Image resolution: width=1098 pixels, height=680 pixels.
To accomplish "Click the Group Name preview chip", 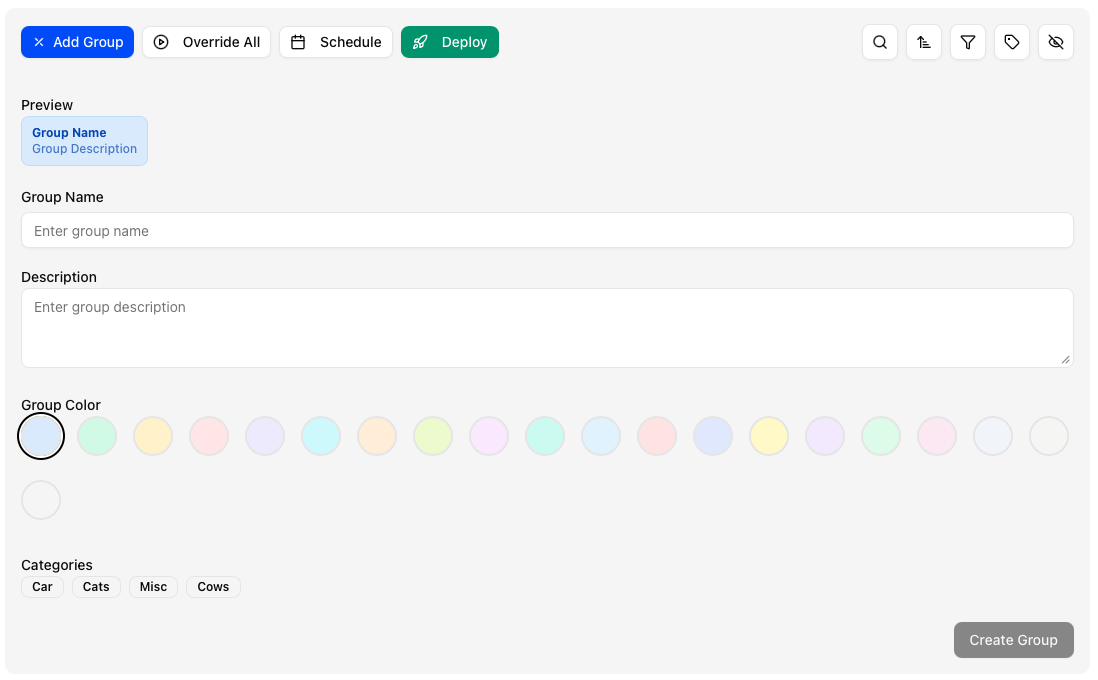I will click(x=84, y=141).
